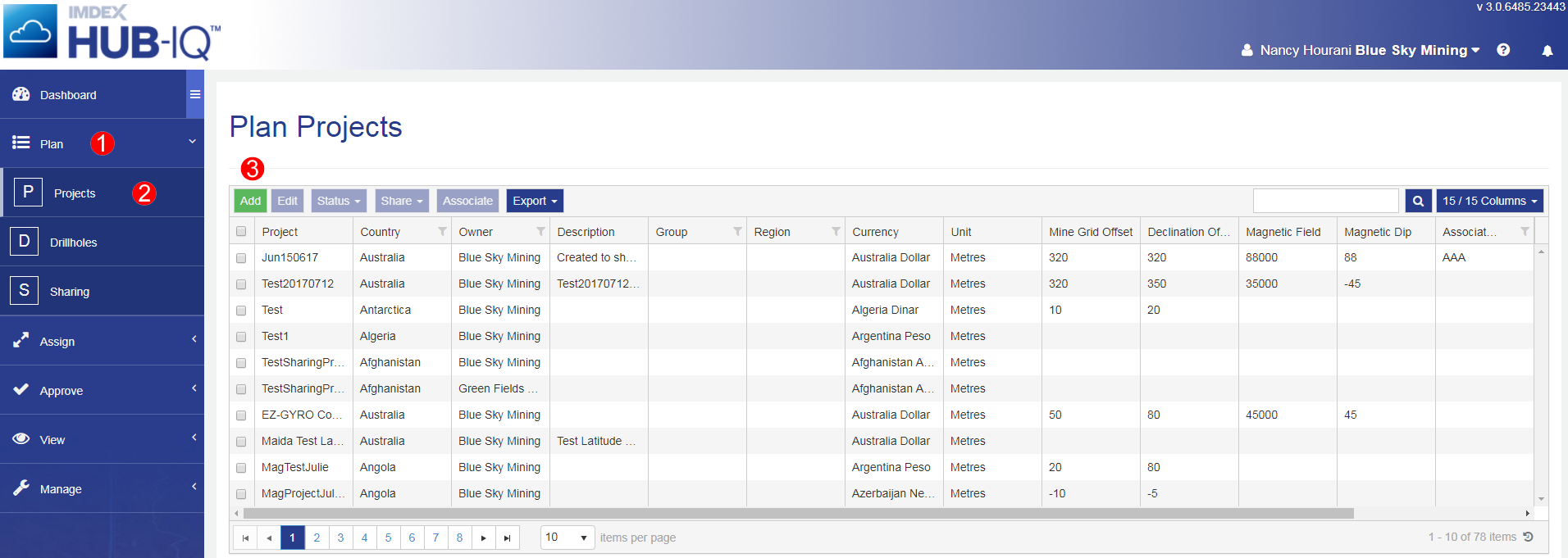Open the Dashboard menu item
This screenshot has width=1568, height=558.
pos(68,95)
